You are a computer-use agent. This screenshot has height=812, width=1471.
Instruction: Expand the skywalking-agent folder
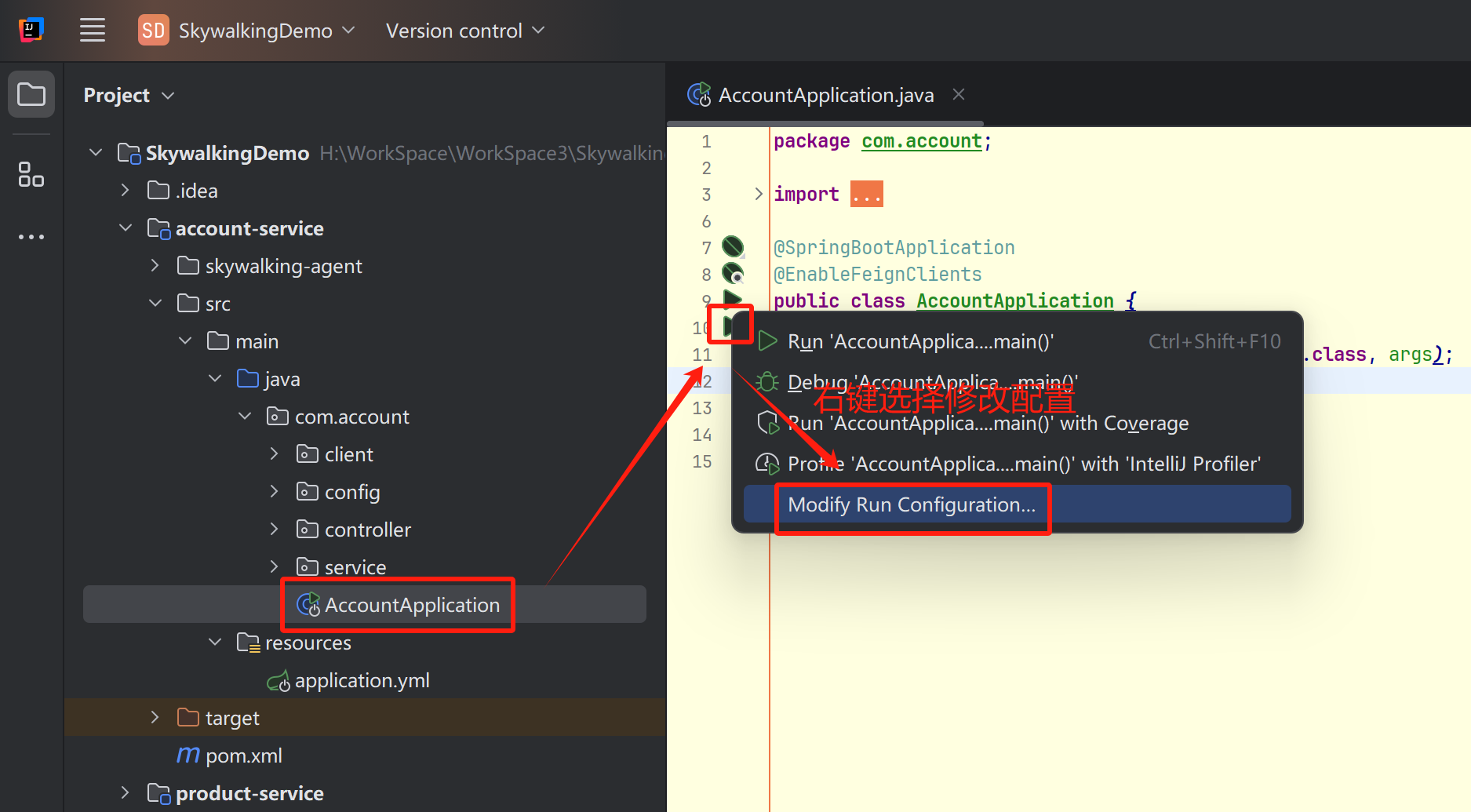[x=155, y=265]
